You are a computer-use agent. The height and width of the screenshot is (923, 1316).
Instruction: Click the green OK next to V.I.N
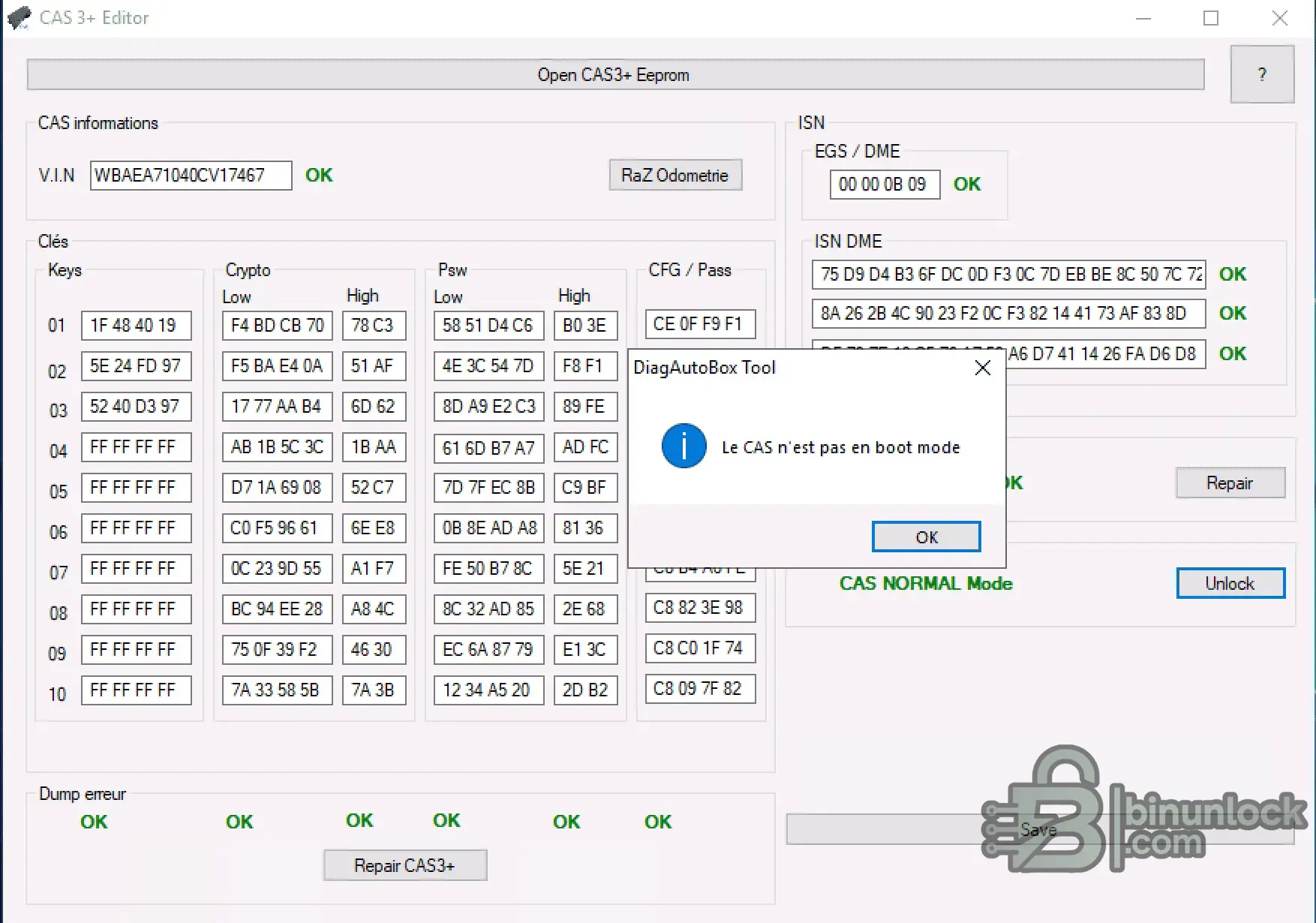(319, 176)
